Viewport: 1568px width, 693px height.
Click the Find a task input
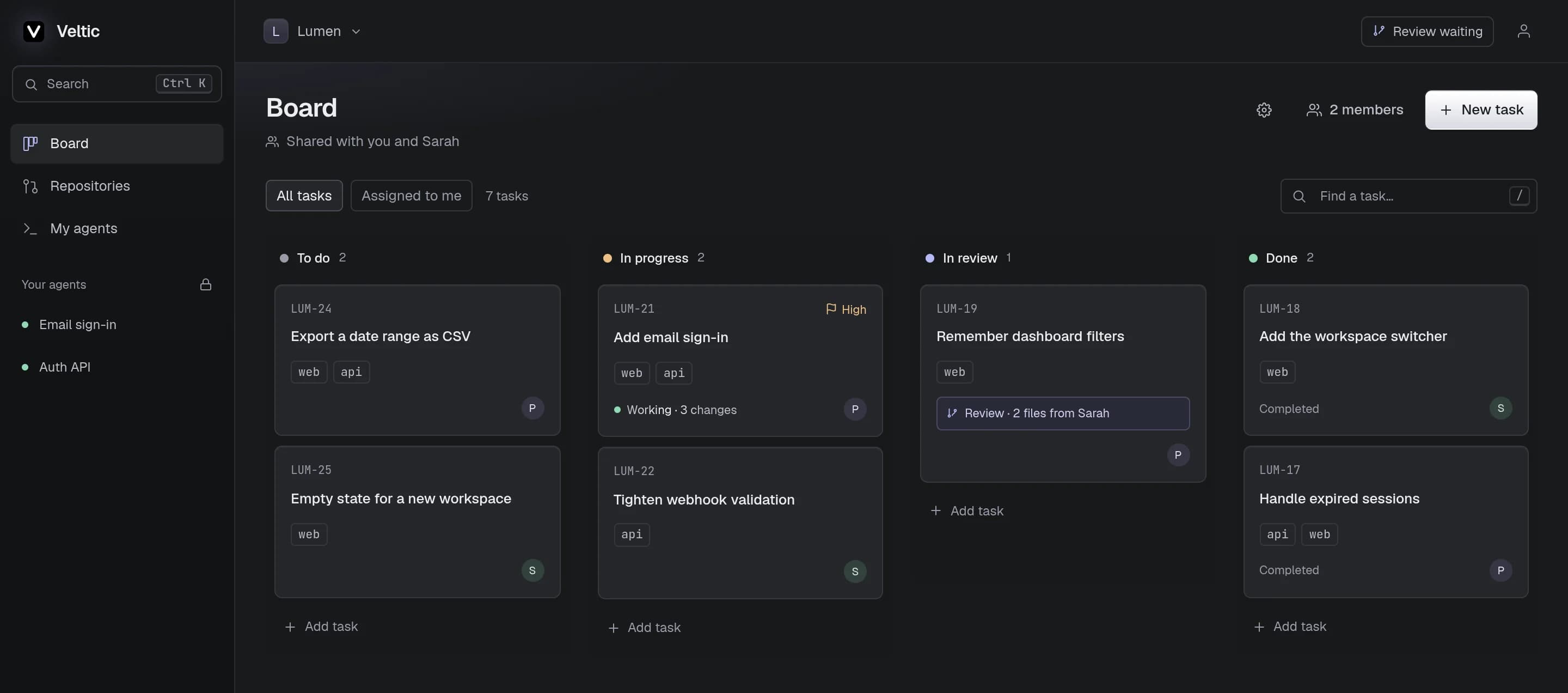click(1408, 196)
